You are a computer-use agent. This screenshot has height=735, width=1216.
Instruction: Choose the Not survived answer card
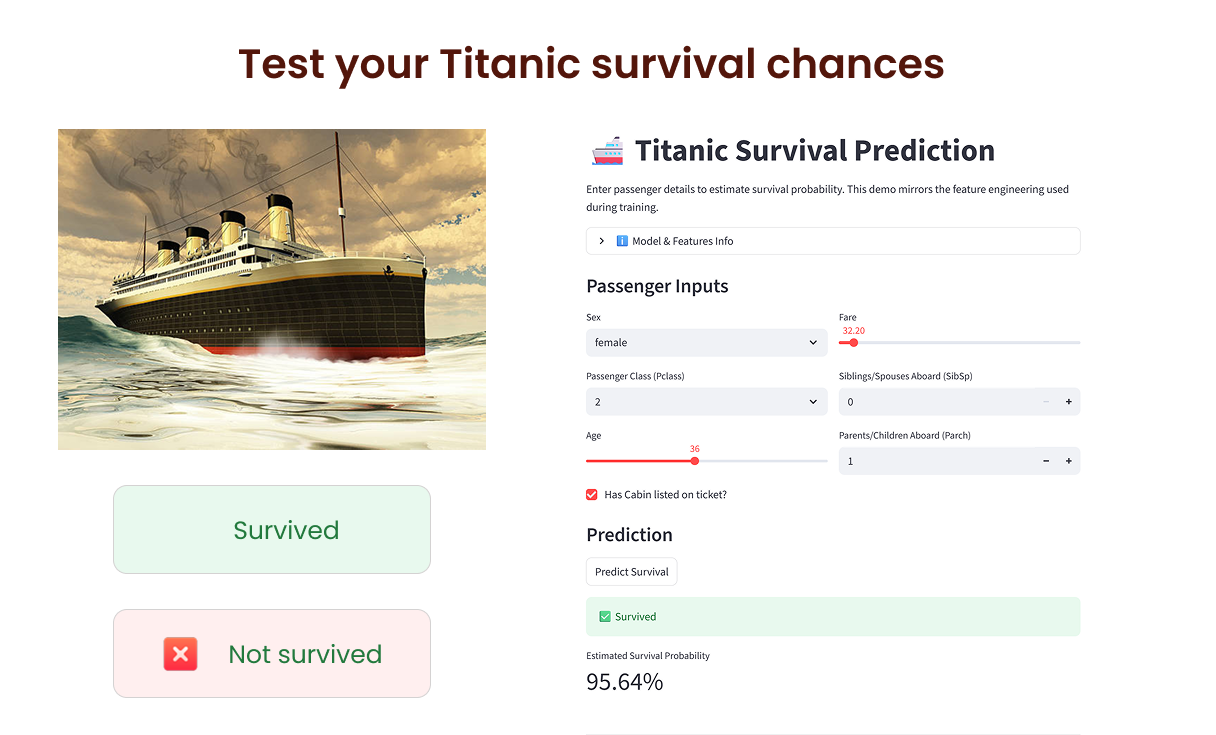pyautogui.click(x=272, y=654)
